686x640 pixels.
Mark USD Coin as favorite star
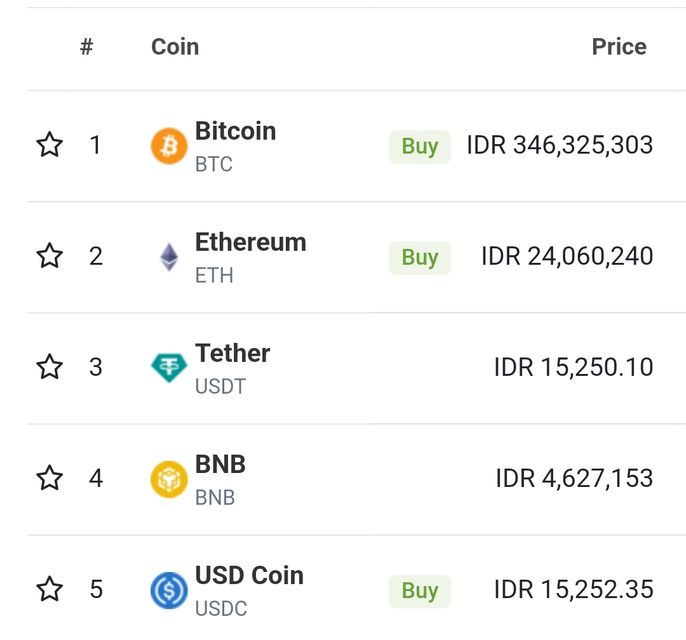[x=50, y=590]
